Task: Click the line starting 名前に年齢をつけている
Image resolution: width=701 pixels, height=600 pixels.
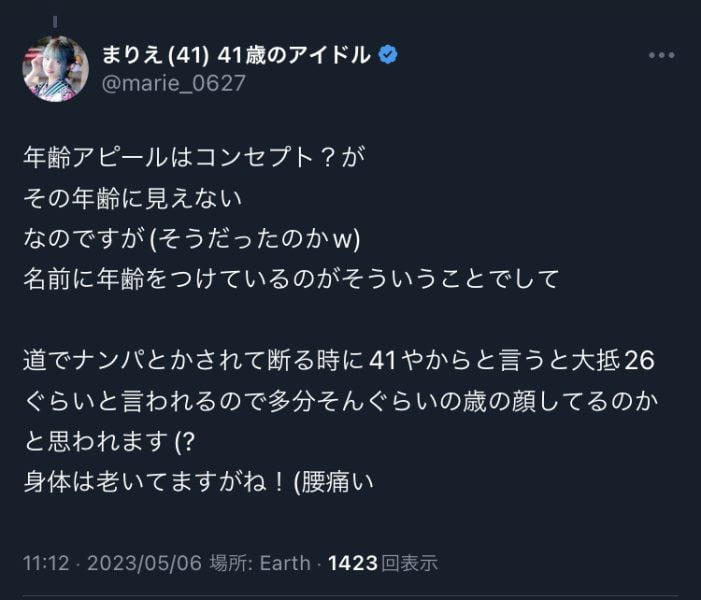Action: 290,278
